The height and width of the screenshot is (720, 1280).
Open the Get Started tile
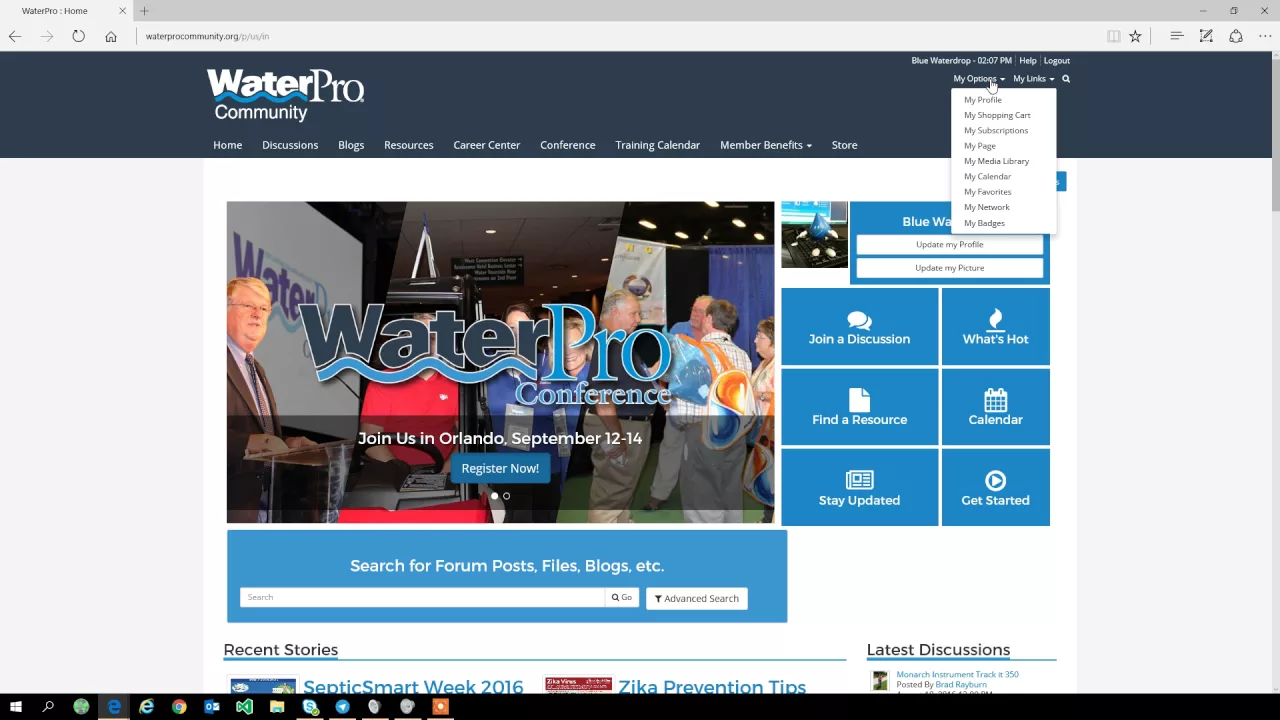(x=995, y=488)
